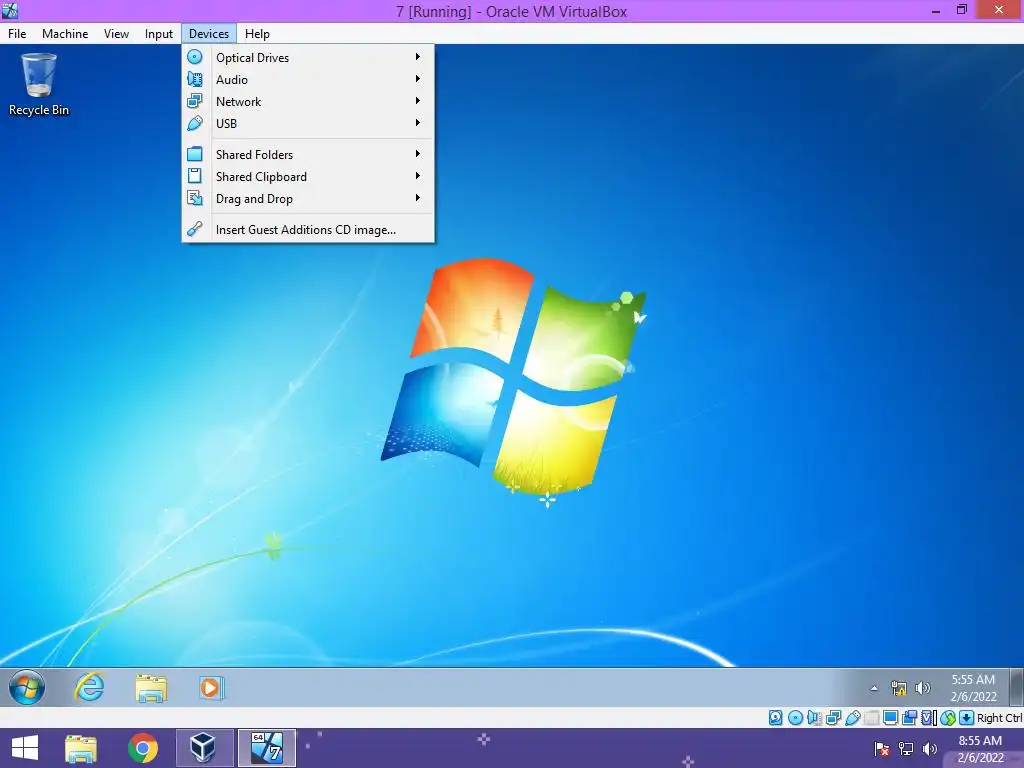1024x768 pixels.
Task: Click the speaker icon beside Audio
Action: tap(195, 80)
